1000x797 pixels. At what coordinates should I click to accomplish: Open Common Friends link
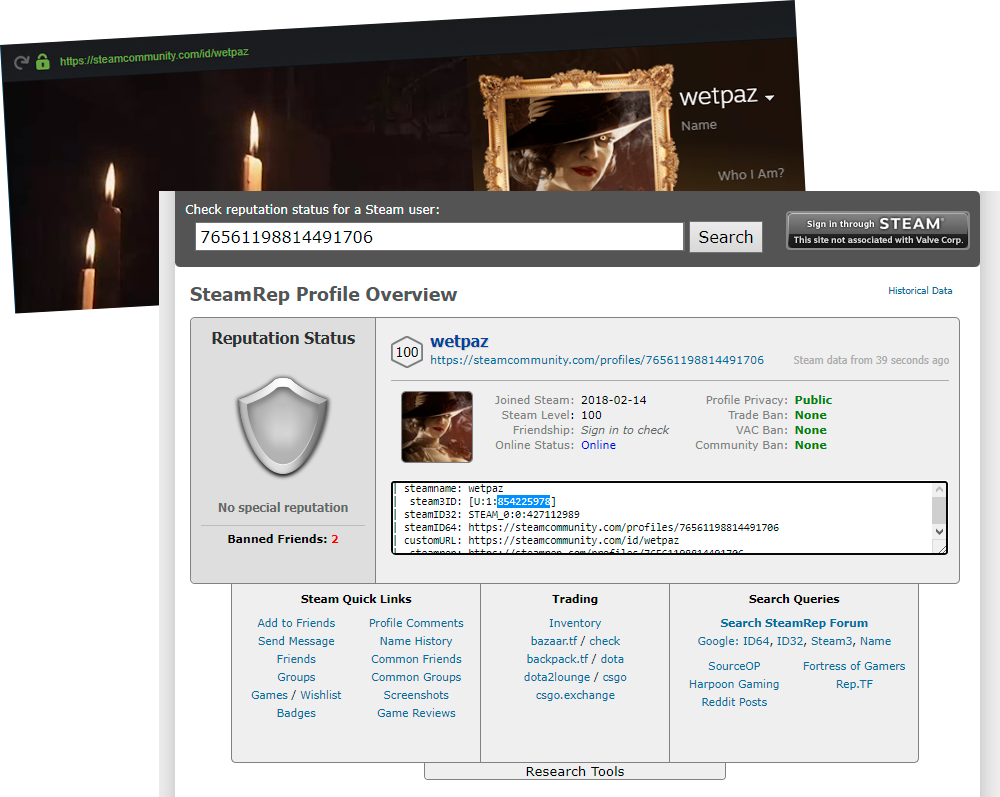416,659
